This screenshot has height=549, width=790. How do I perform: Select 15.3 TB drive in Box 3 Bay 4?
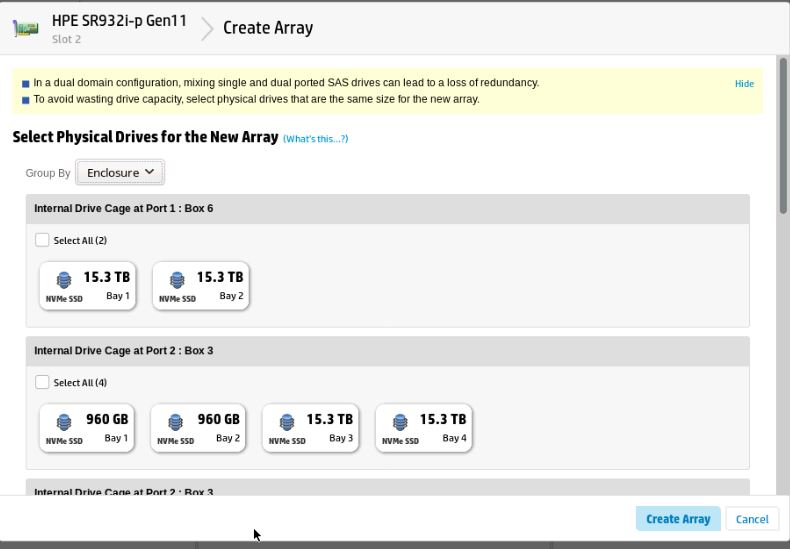pos(423,428)
